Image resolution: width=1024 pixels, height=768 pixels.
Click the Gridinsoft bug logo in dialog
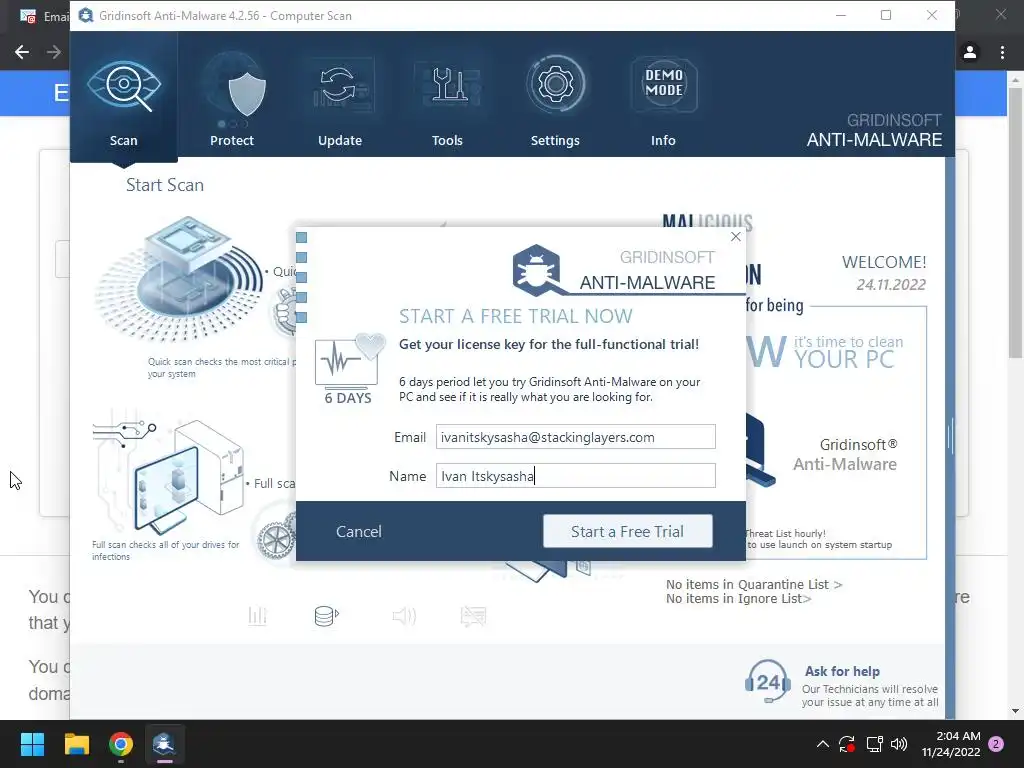(537, 270)
